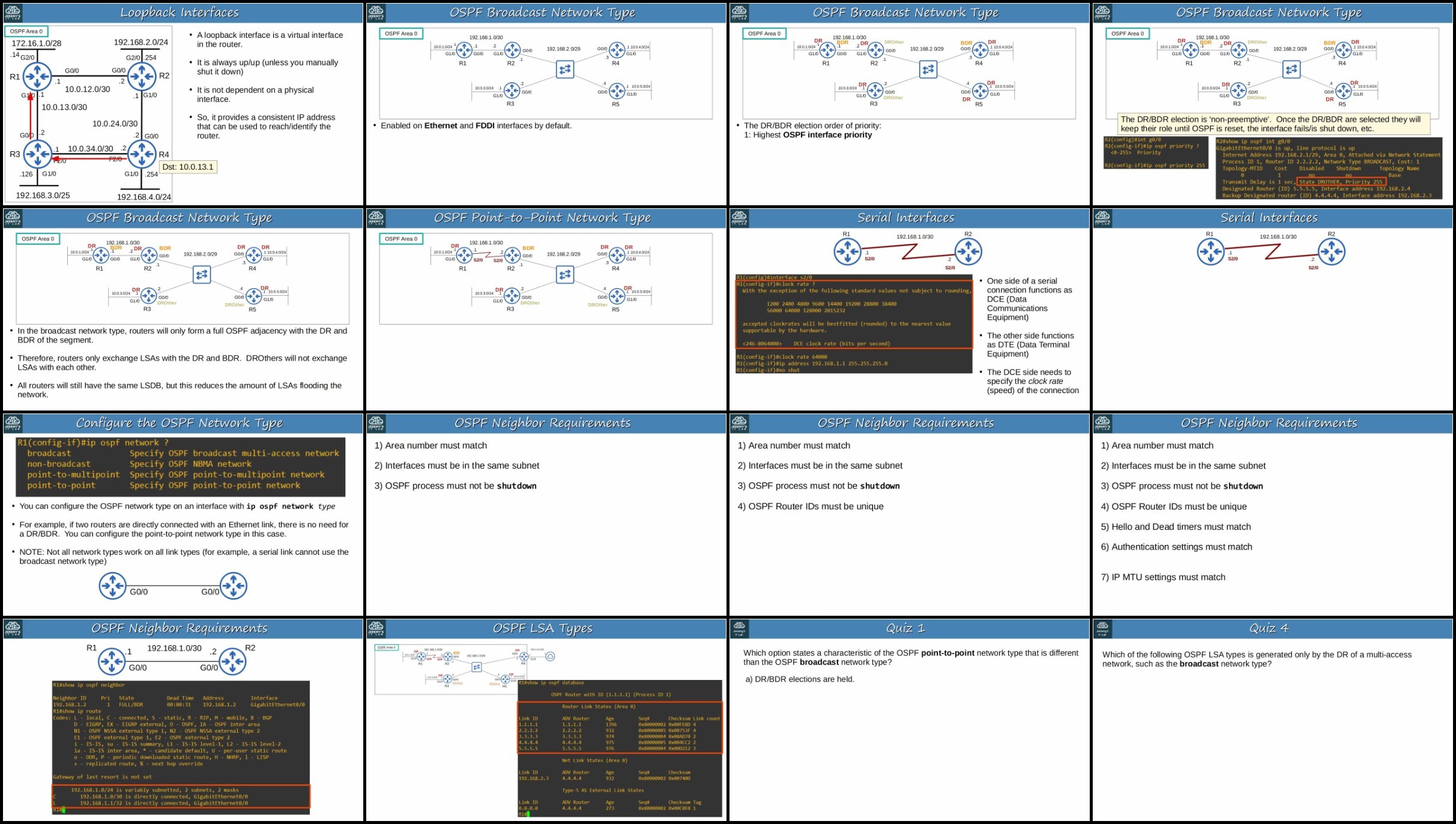The image size is (1456, 824).
Task: Click the logo icon on Quiz 4 slide
Action: point(1102,628)
